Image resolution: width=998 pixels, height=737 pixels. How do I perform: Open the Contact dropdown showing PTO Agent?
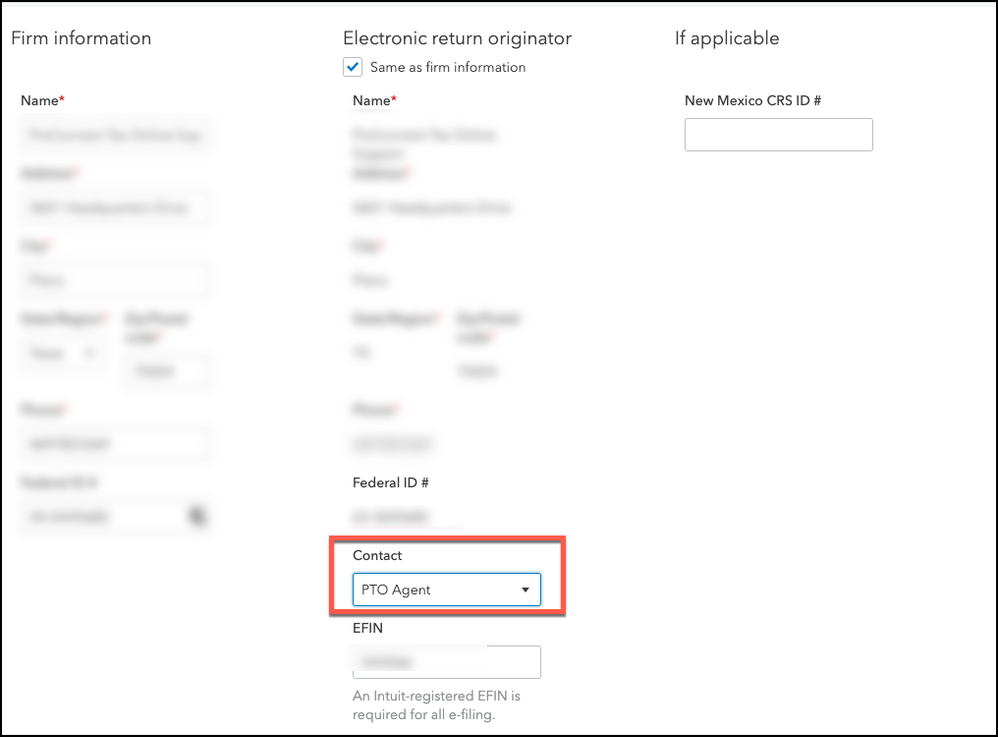click(x=446, y=590)
